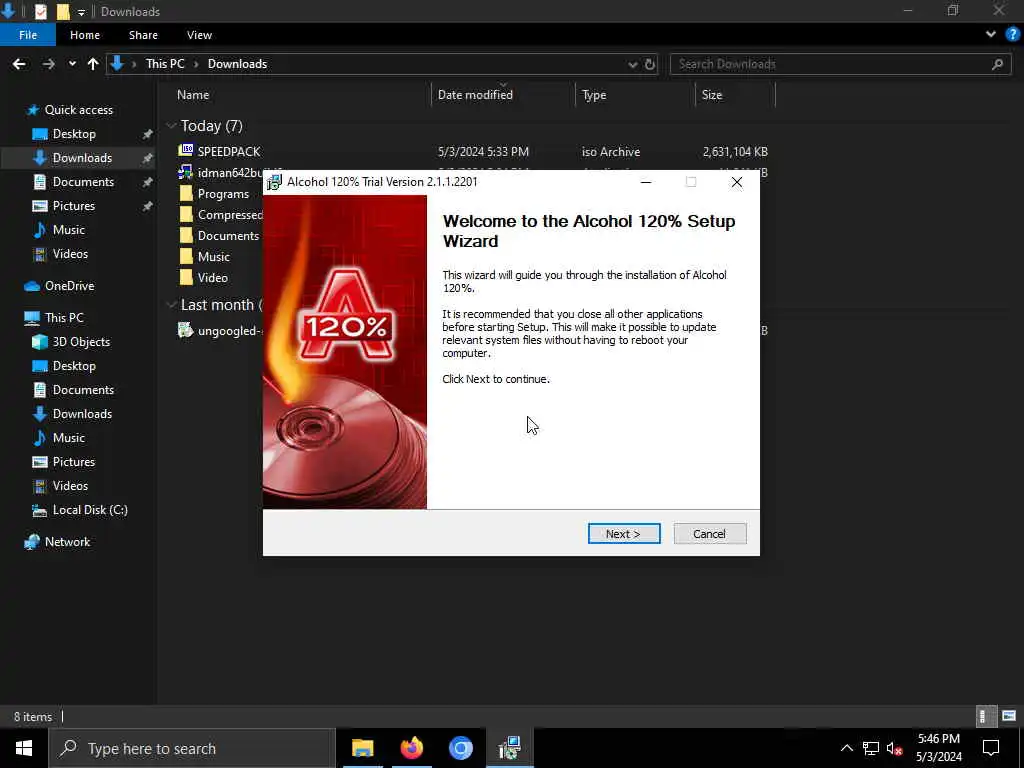Collapse the Today (7) group
This screenshot has height=768, width=1024.
[171, 125]
